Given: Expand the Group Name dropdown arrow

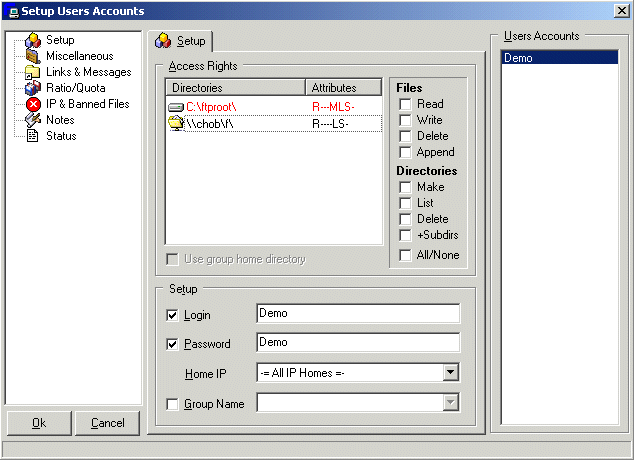Looking at the screenshot, I should (x=451, y=403).
